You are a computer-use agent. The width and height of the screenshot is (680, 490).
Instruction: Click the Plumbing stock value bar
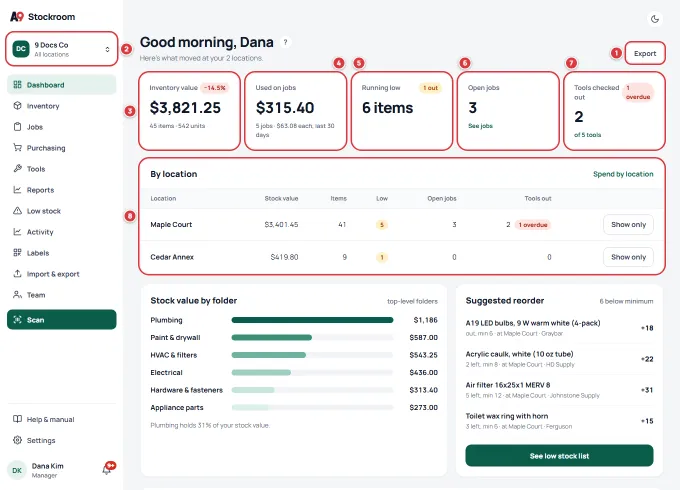[312, 320]
